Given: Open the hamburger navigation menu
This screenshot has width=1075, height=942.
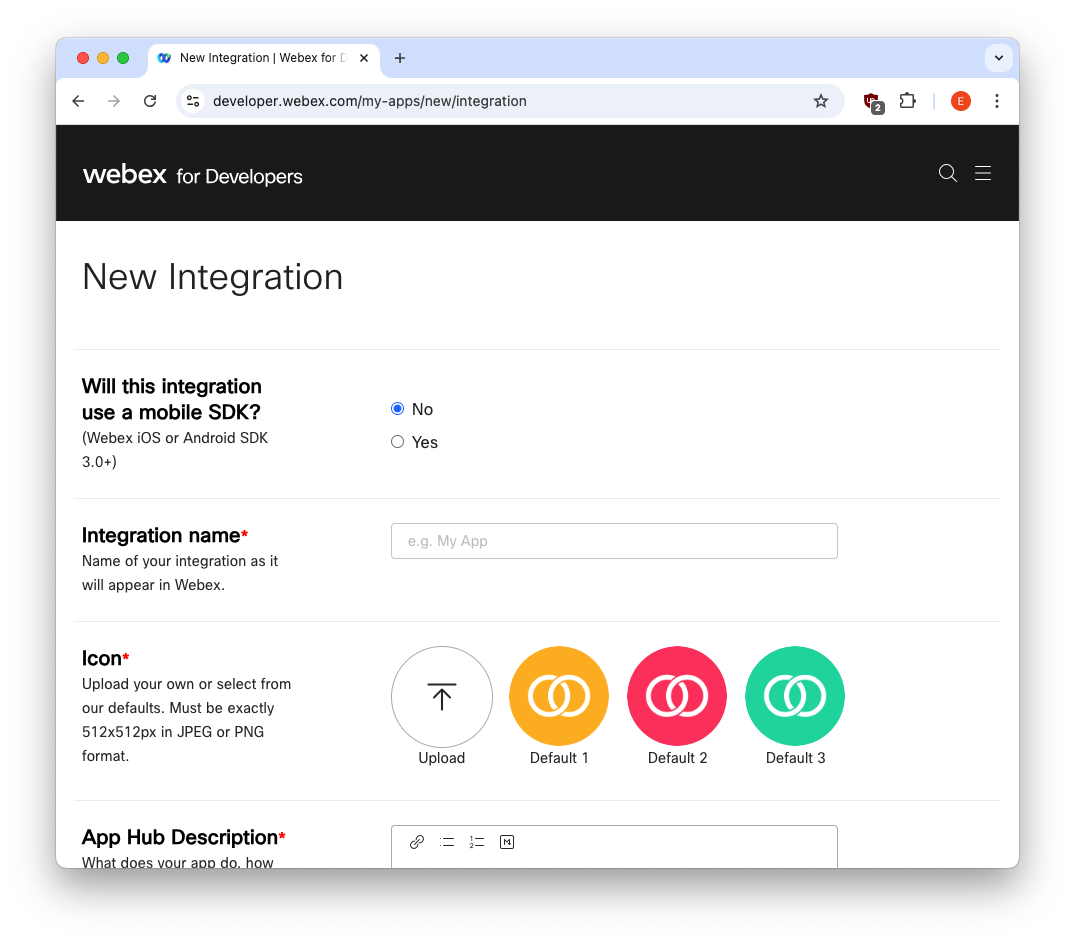Looking at the screenshot, I should tap(983, 173).
